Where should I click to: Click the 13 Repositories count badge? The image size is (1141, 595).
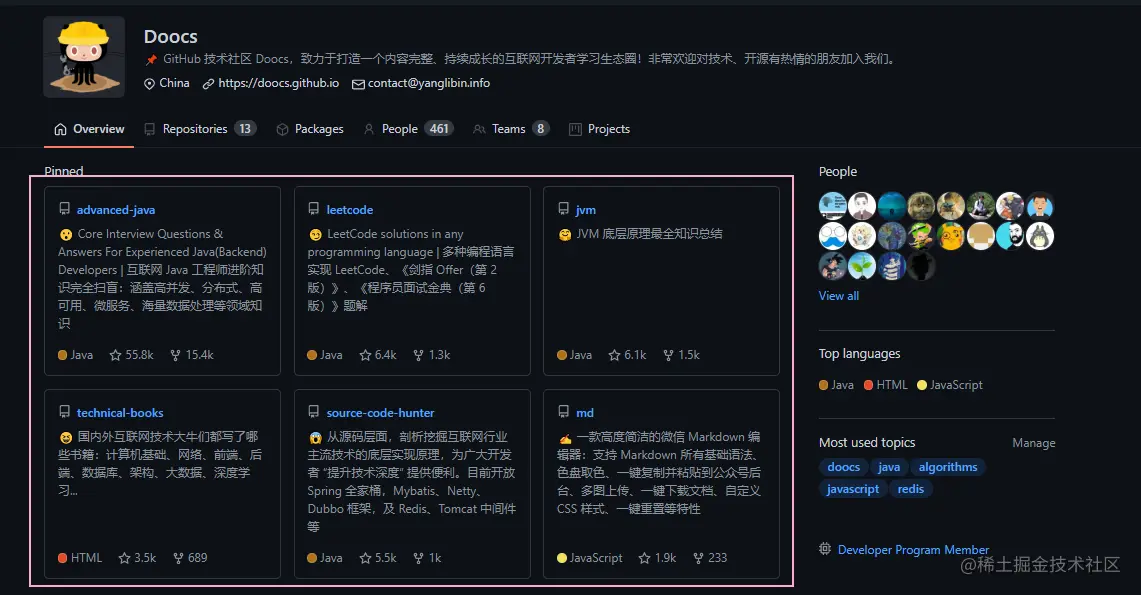tap(245, 129)
